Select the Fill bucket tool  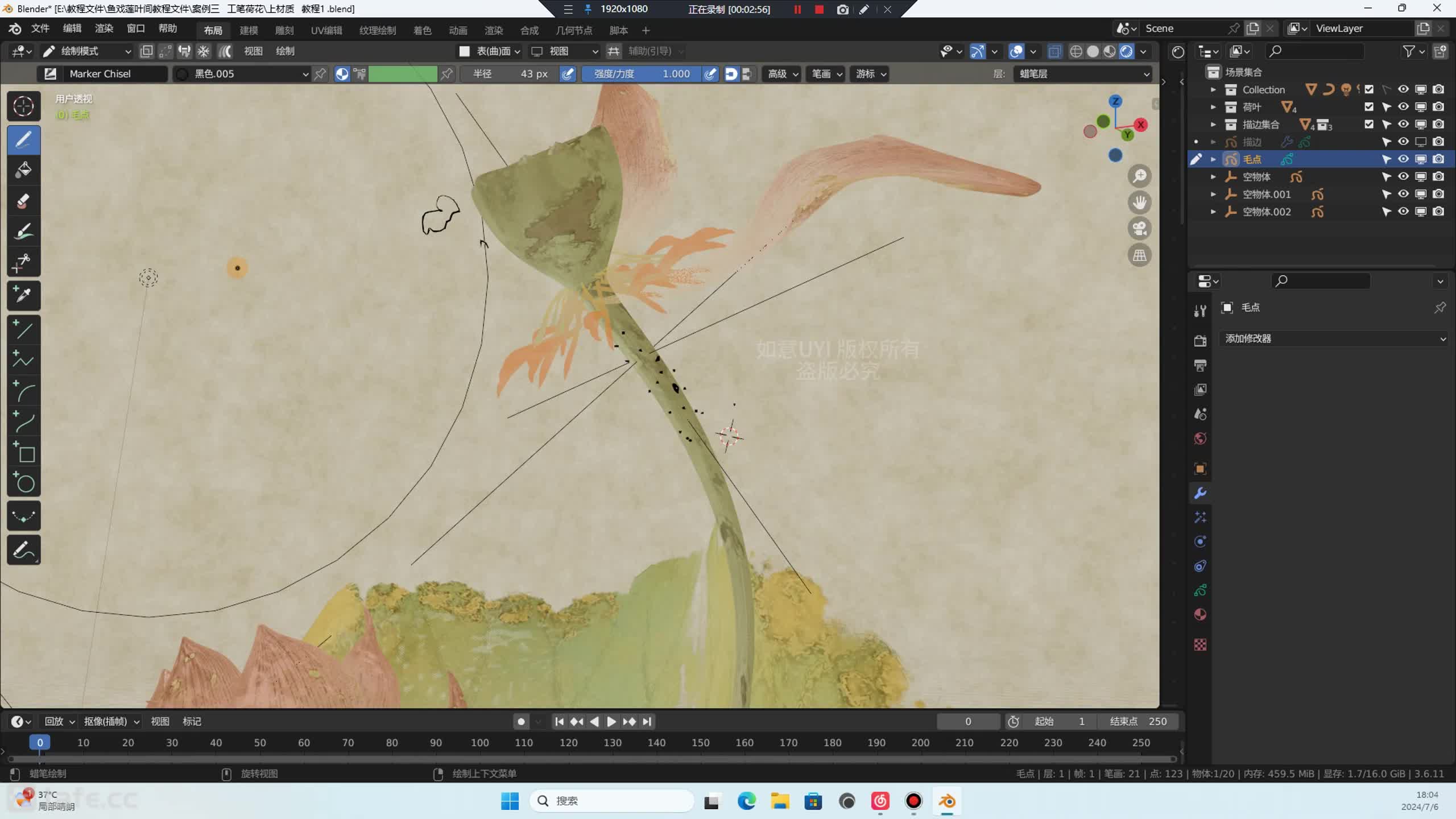23,169
